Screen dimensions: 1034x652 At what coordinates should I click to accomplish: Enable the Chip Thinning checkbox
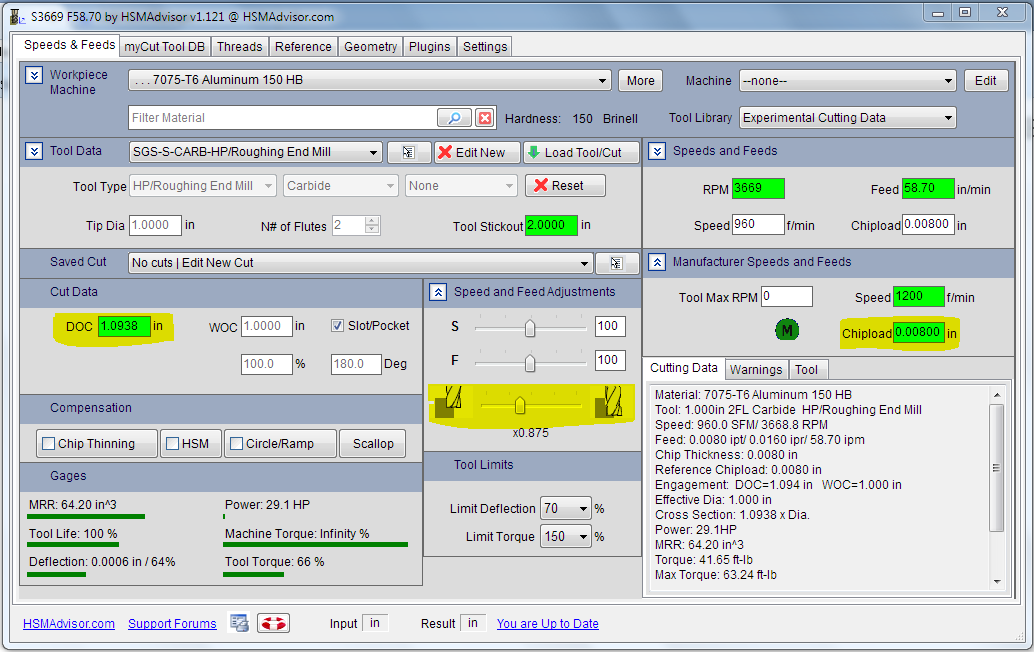point(48,443)
